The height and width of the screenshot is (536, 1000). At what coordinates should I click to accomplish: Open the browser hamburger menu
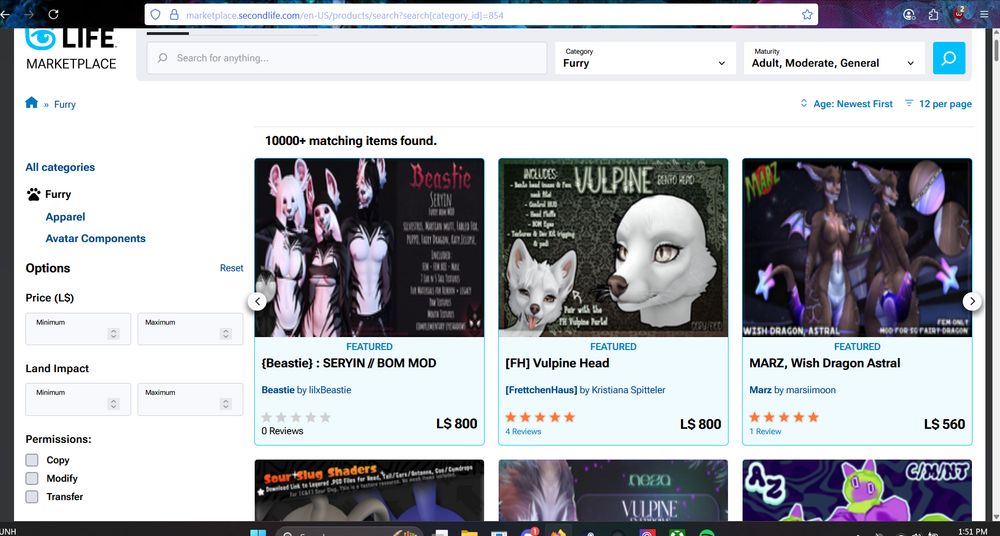(x=985, y=14)
